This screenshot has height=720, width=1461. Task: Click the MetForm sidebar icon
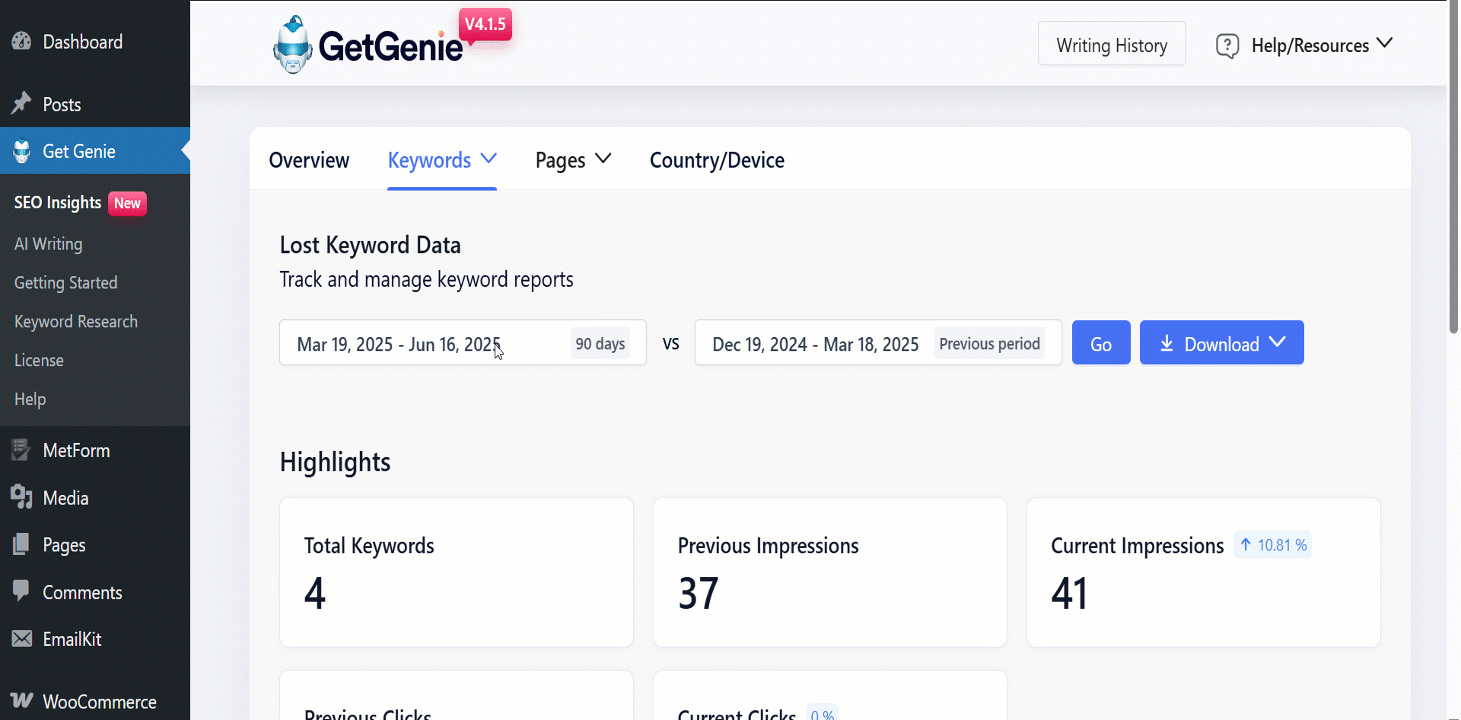coord(21,450)
